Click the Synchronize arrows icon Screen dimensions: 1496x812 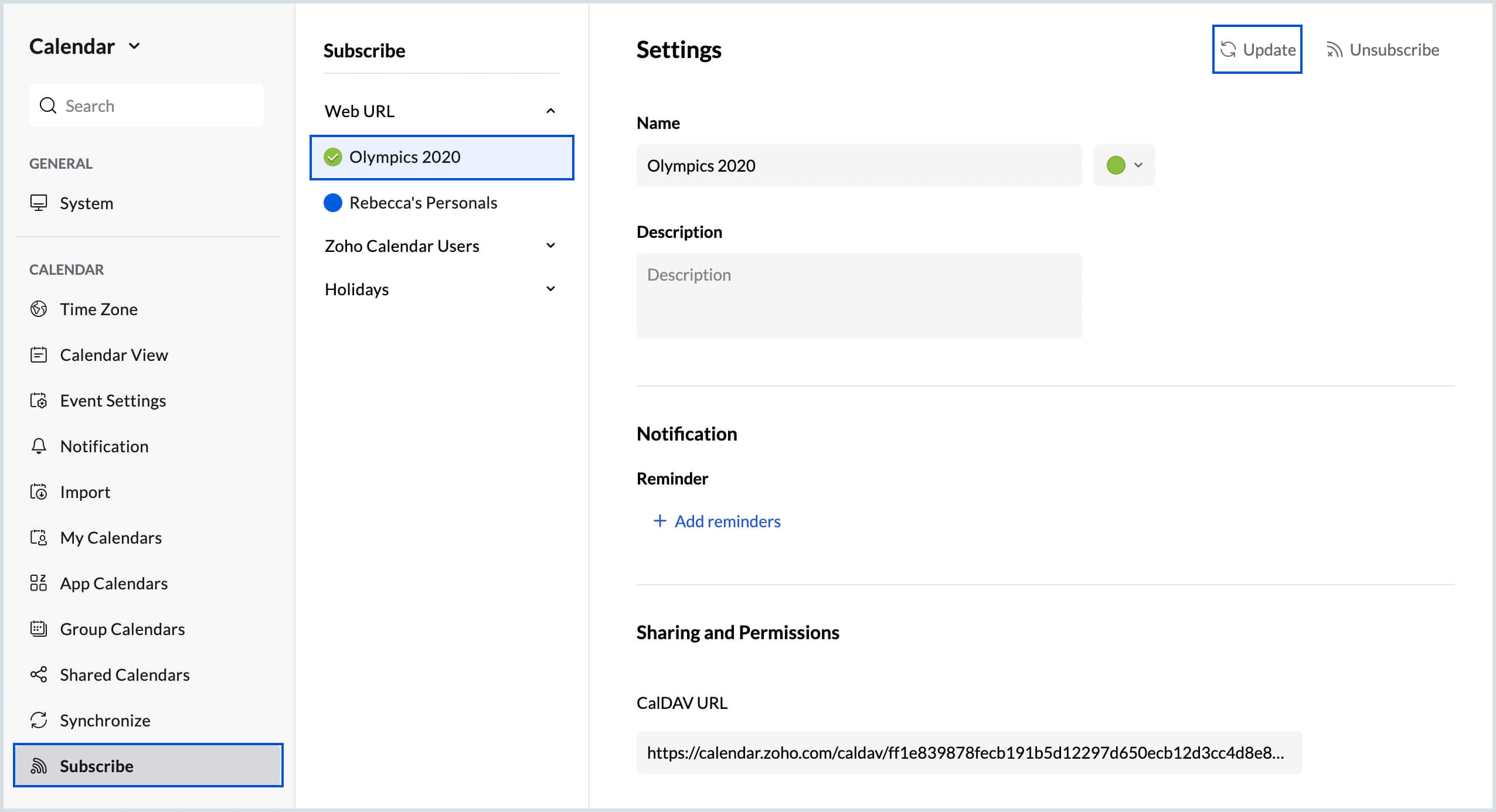point(39,720)
